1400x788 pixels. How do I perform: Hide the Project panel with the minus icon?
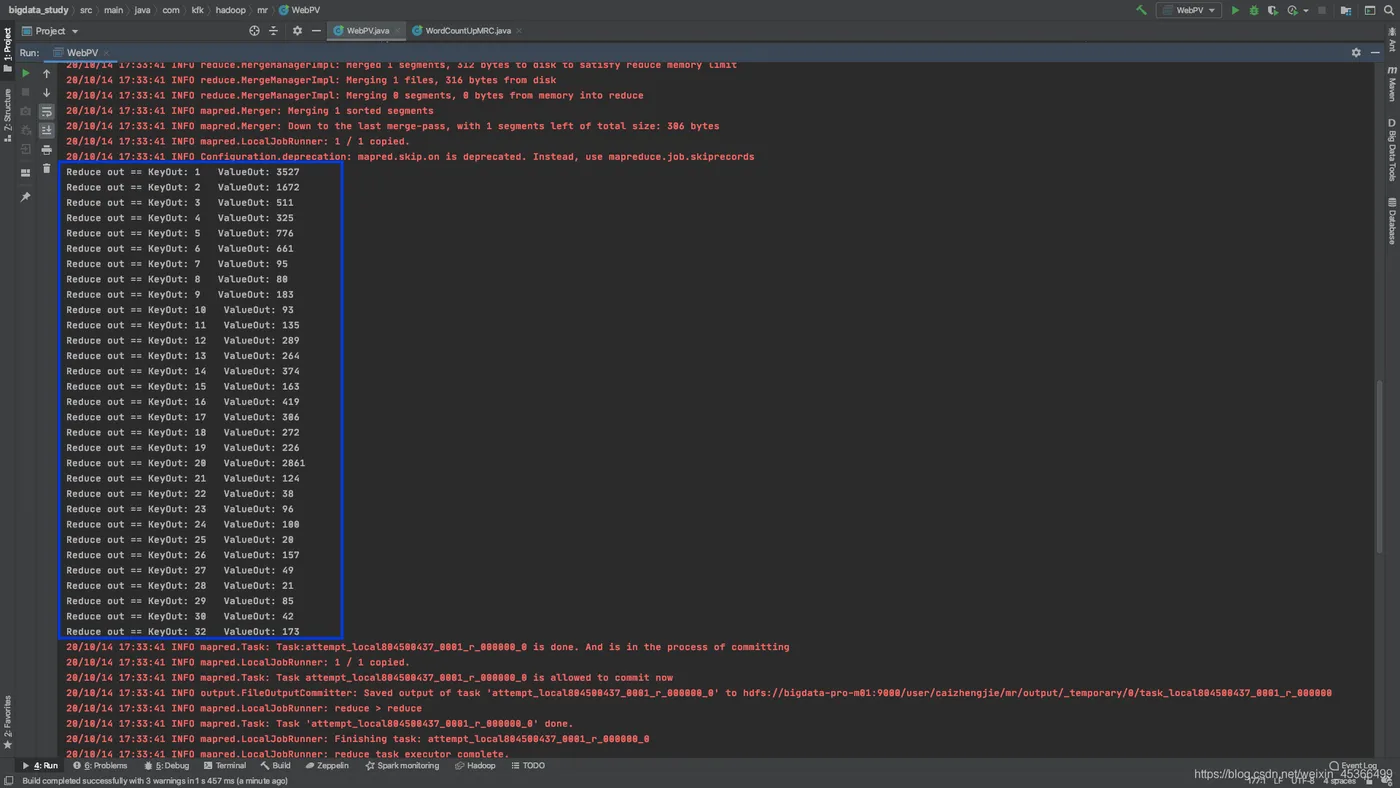[316, 31]
